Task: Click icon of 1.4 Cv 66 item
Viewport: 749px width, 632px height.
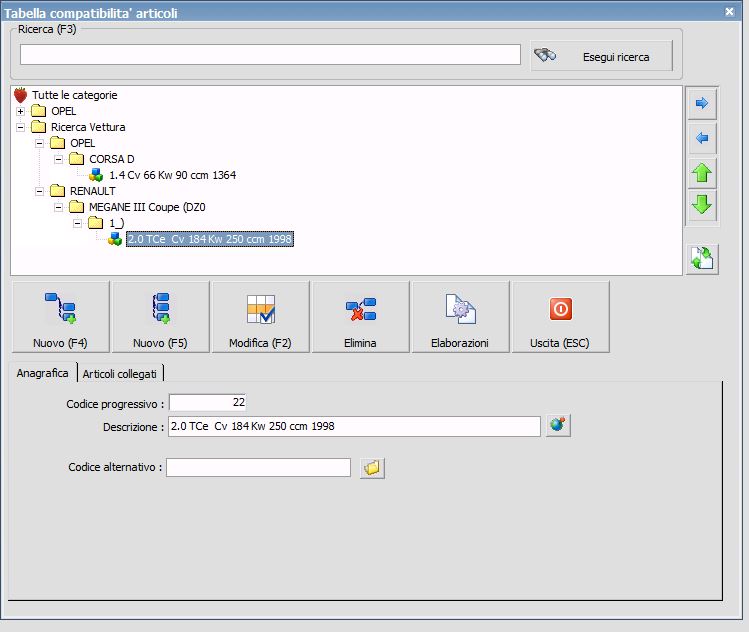Action: (x=96, y=175)
